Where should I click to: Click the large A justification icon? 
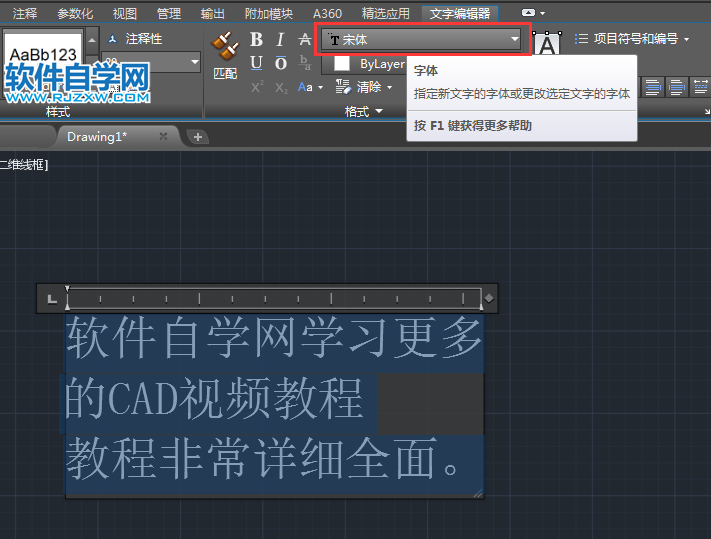(547, 44)
